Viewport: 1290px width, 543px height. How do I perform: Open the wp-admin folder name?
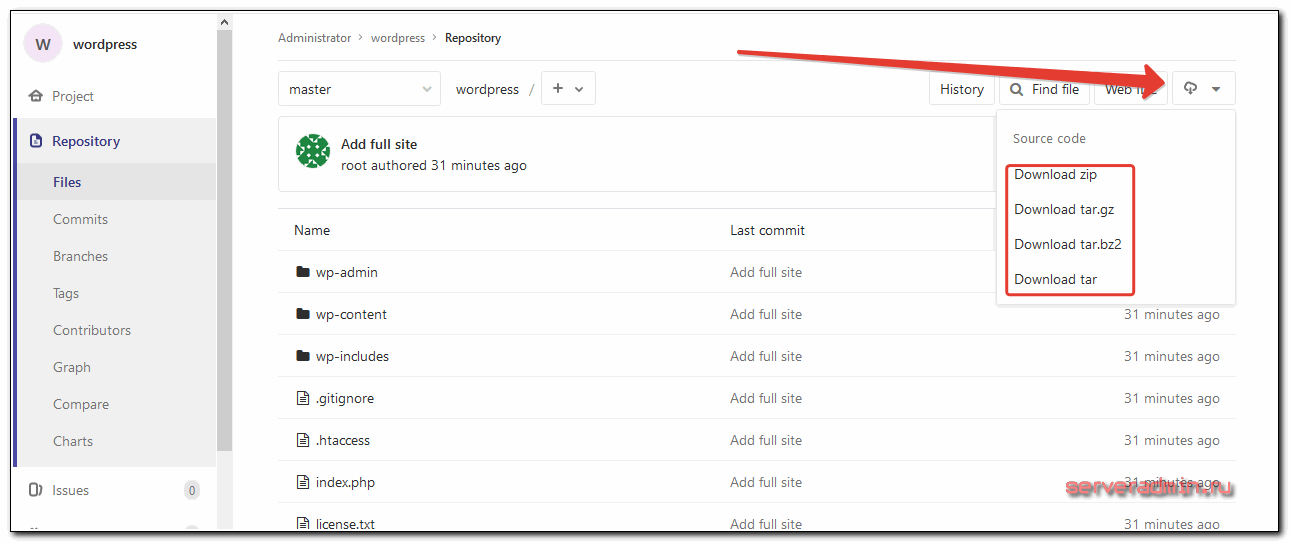pyautogui.click(x=347, y=272)
